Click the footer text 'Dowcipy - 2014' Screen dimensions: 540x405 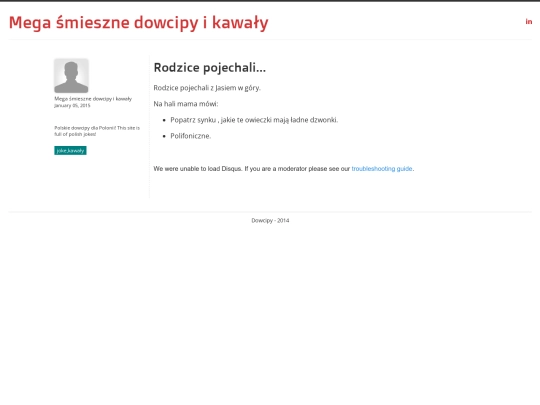click(270, 220)
